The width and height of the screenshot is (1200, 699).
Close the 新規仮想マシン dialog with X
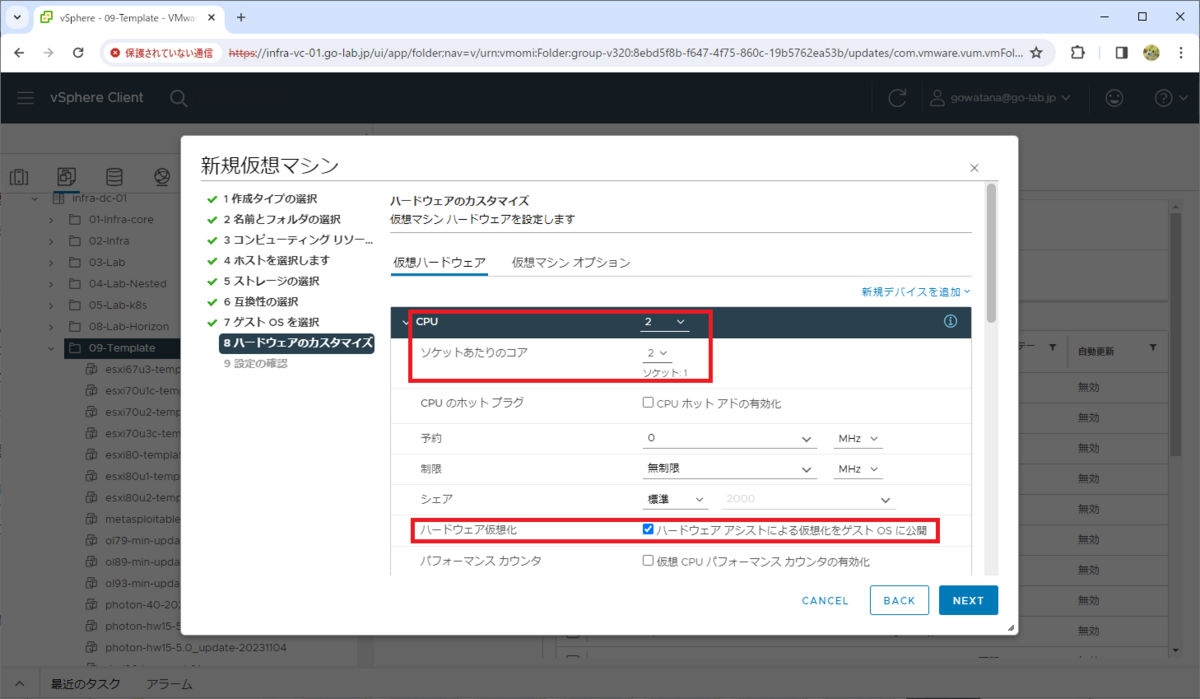[x=974, y=168]
